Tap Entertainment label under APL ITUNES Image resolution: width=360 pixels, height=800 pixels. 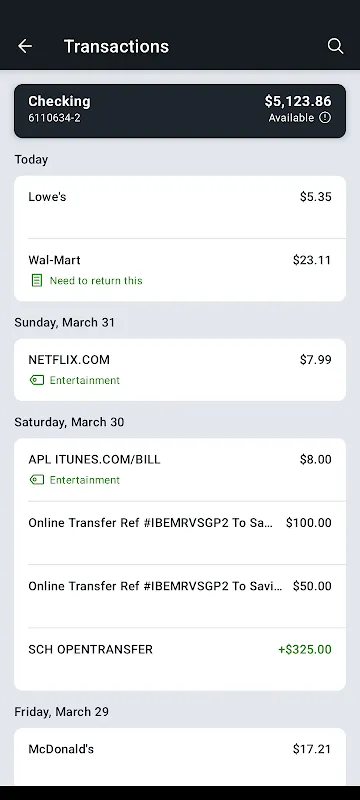click(x=85, y=480)
